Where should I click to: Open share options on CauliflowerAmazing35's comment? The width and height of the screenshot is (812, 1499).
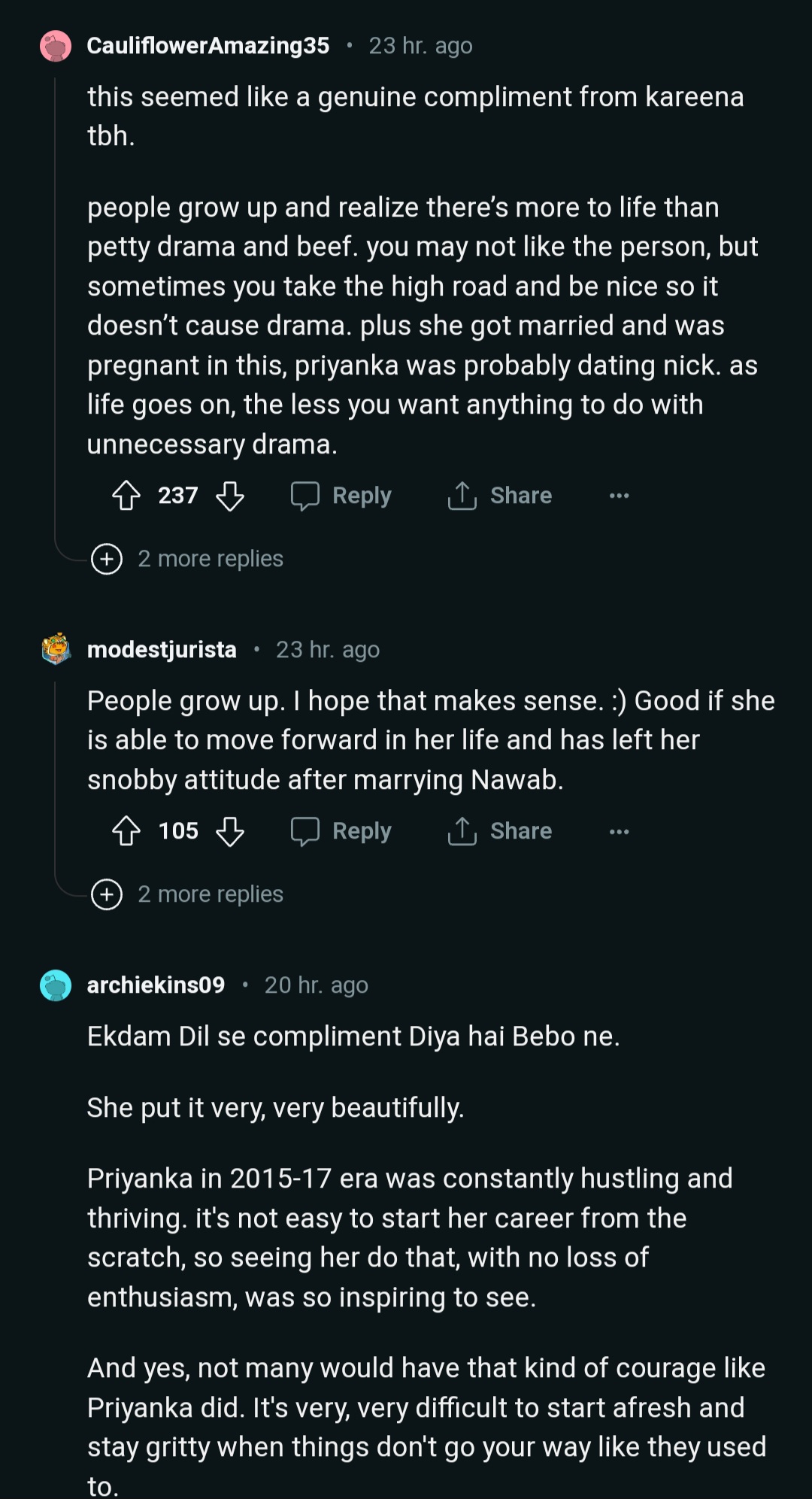(x=500, y=496)
